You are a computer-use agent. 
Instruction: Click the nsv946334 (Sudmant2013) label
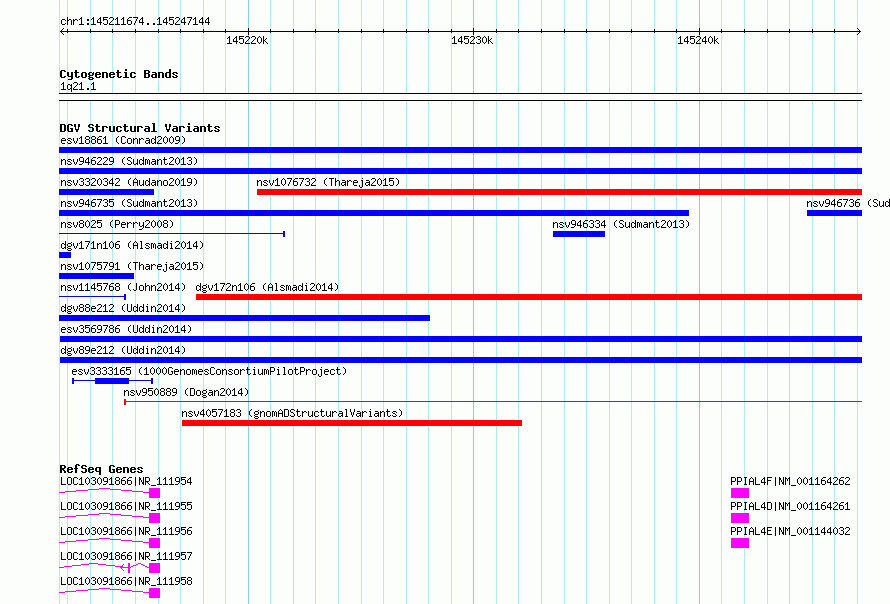621,224
